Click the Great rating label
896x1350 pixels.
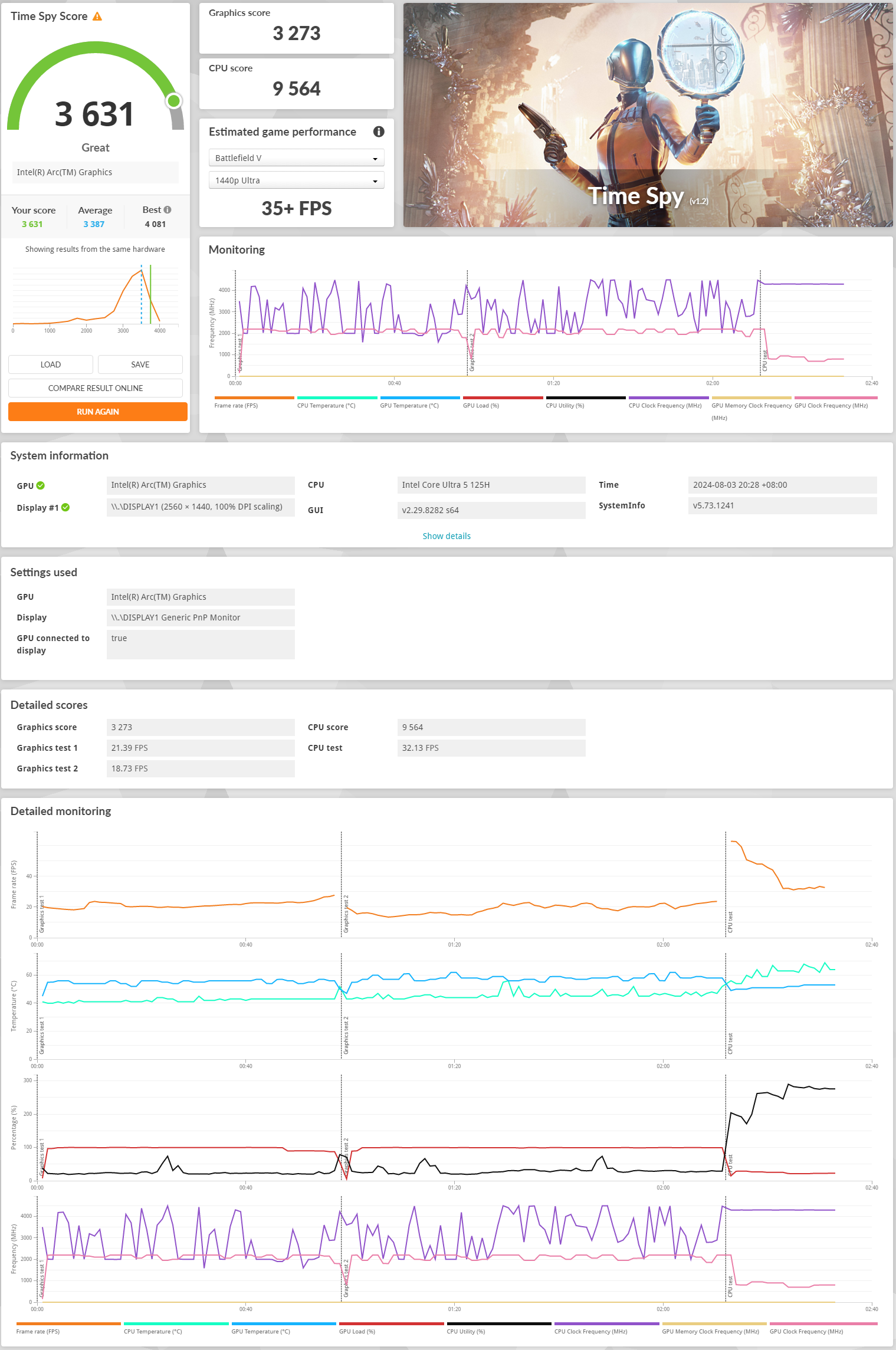point(96,147)
